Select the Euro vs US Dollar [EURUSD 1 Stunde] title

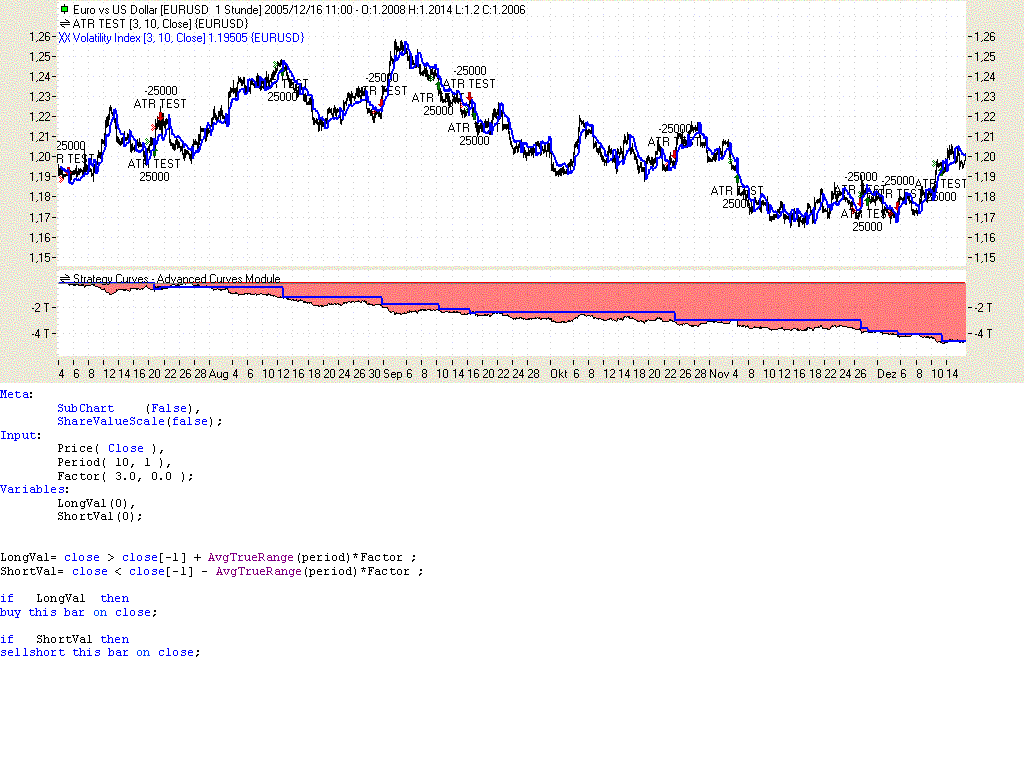[x=167, y=10]
